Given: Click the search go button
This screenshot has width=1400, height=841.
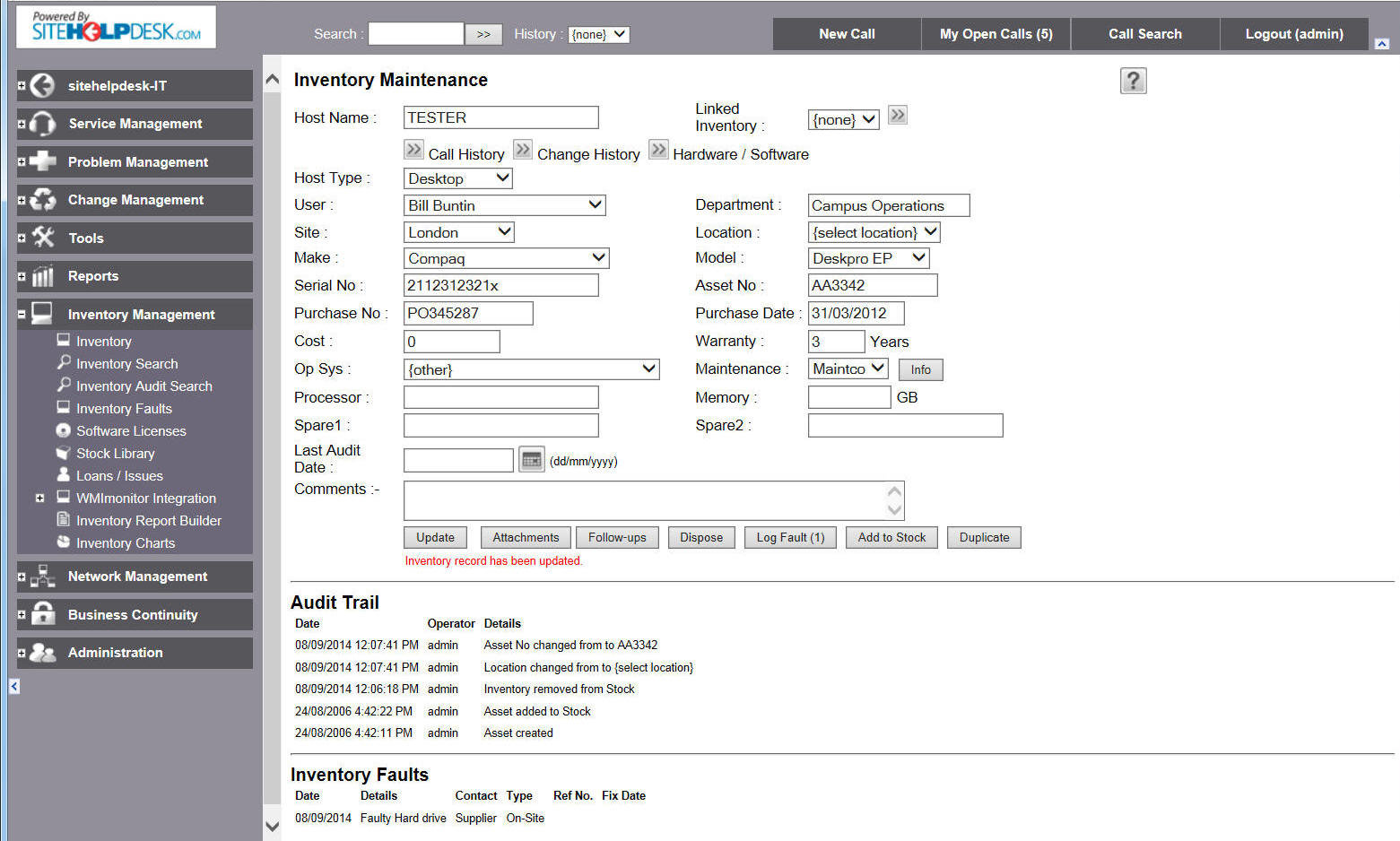Looking at the screenshot, I should coord(483,34).
